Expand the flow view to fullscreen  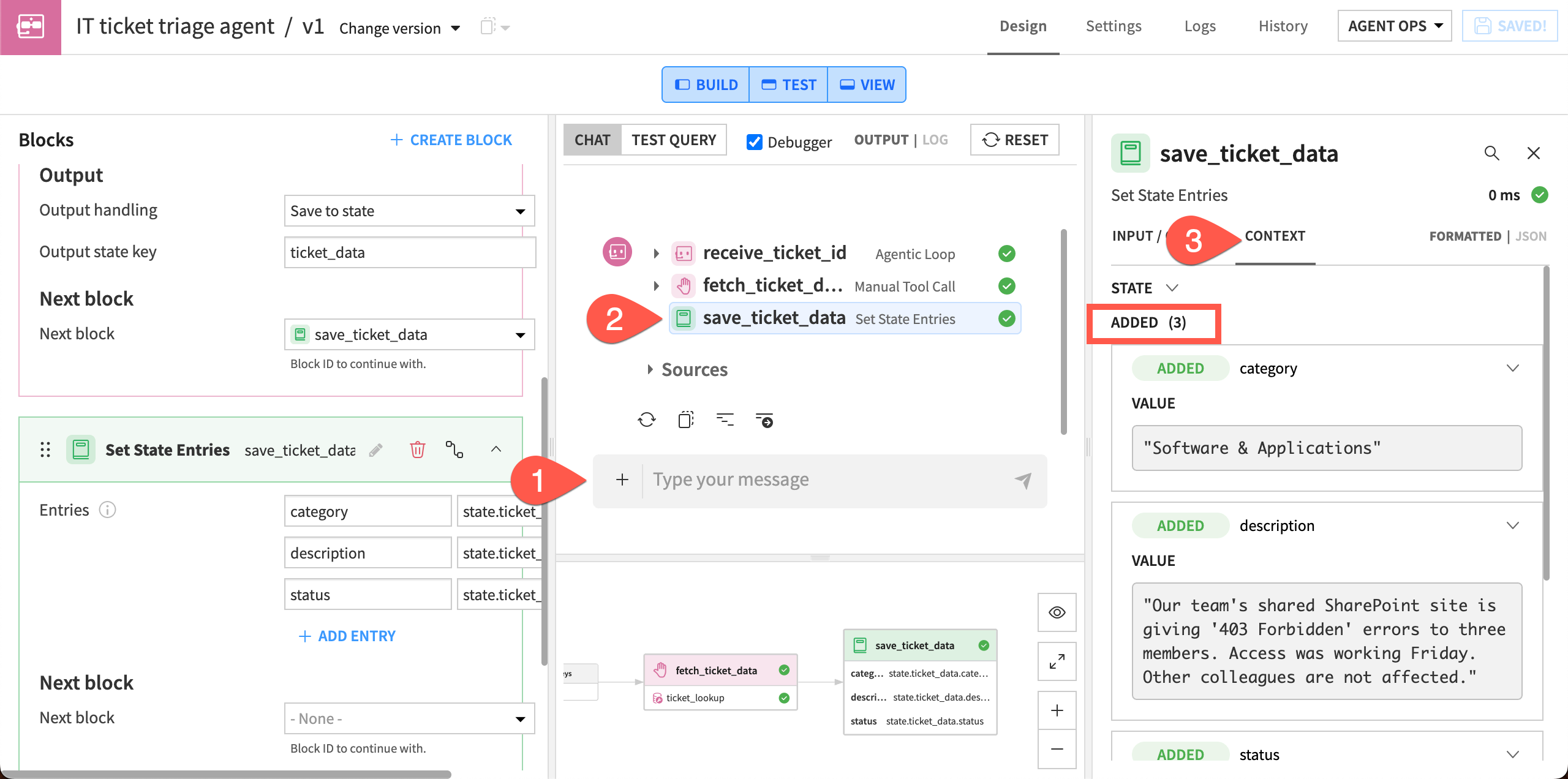(1057, 661)
